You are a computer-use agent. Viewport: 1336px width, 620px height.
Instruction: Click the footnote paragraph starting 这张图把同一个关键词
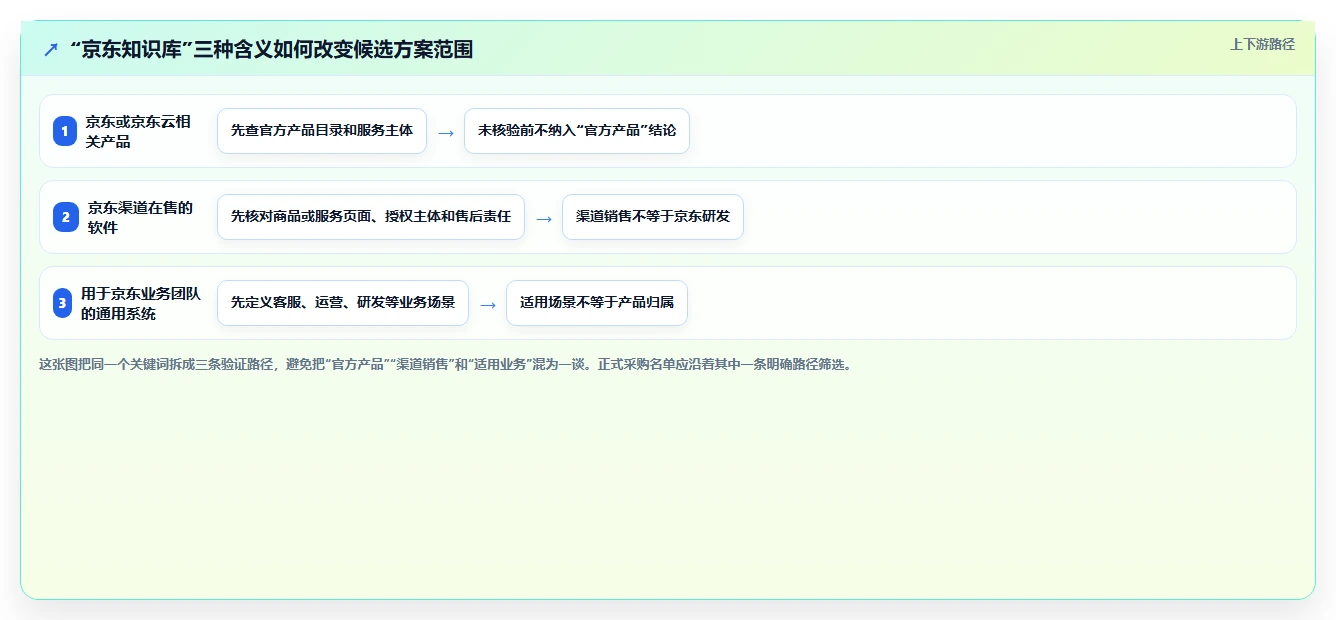click(x=445, y=365)
